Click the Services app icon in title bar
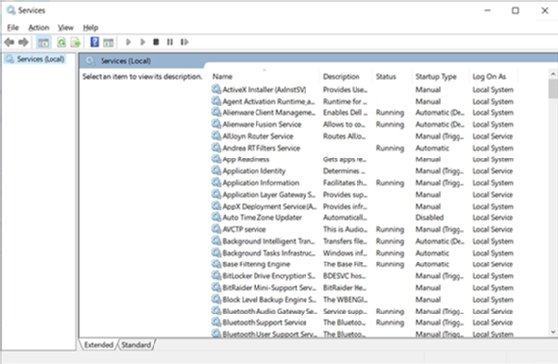Image resolution: width=558 pixels, height=364 pixels. click(11, 10)
